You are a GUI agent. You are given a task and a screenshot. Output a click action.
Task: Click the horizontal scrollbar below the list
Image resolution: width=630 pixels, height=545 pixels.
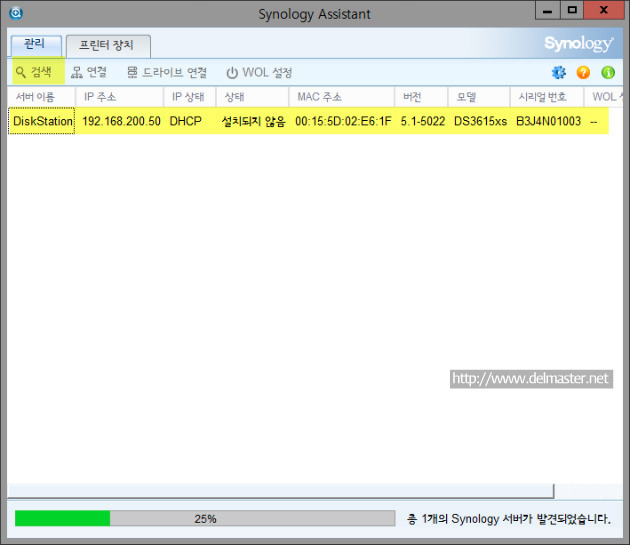281,491
